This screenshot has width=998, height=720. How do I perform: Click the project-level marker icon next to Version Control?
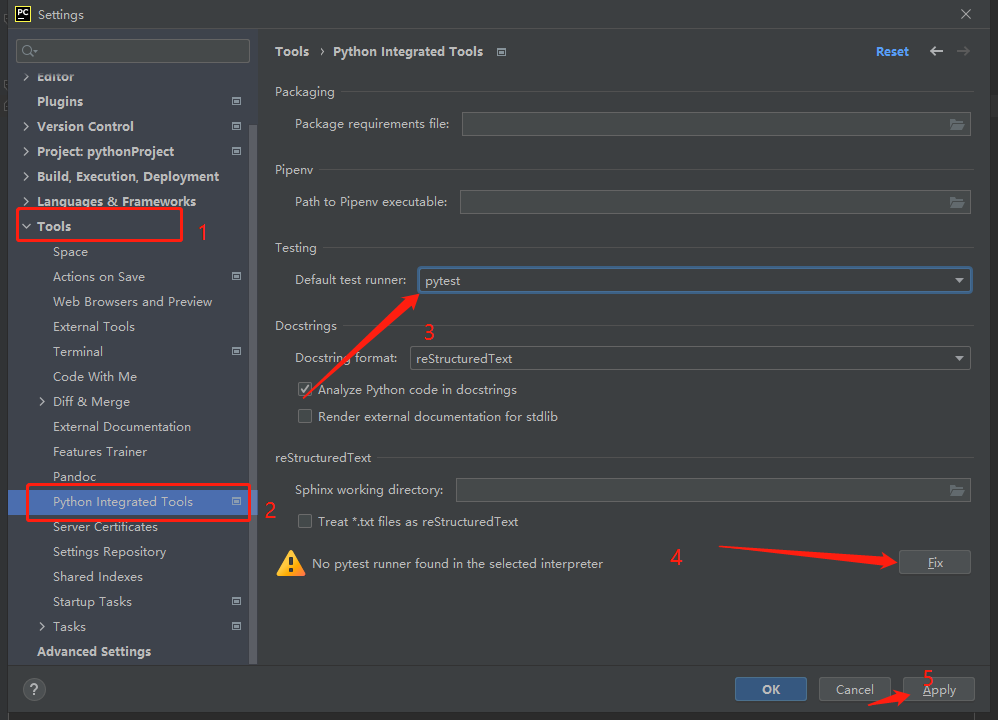(x=236, y=126)
